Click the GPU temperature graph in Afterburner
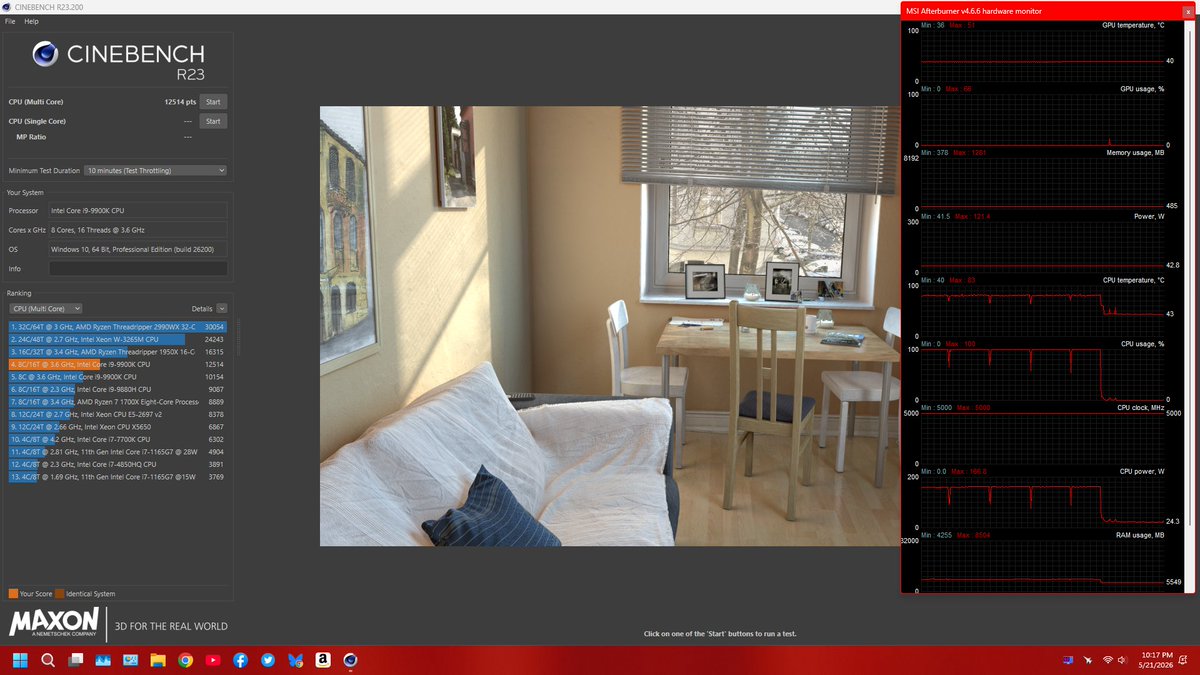 [1042, 55]
